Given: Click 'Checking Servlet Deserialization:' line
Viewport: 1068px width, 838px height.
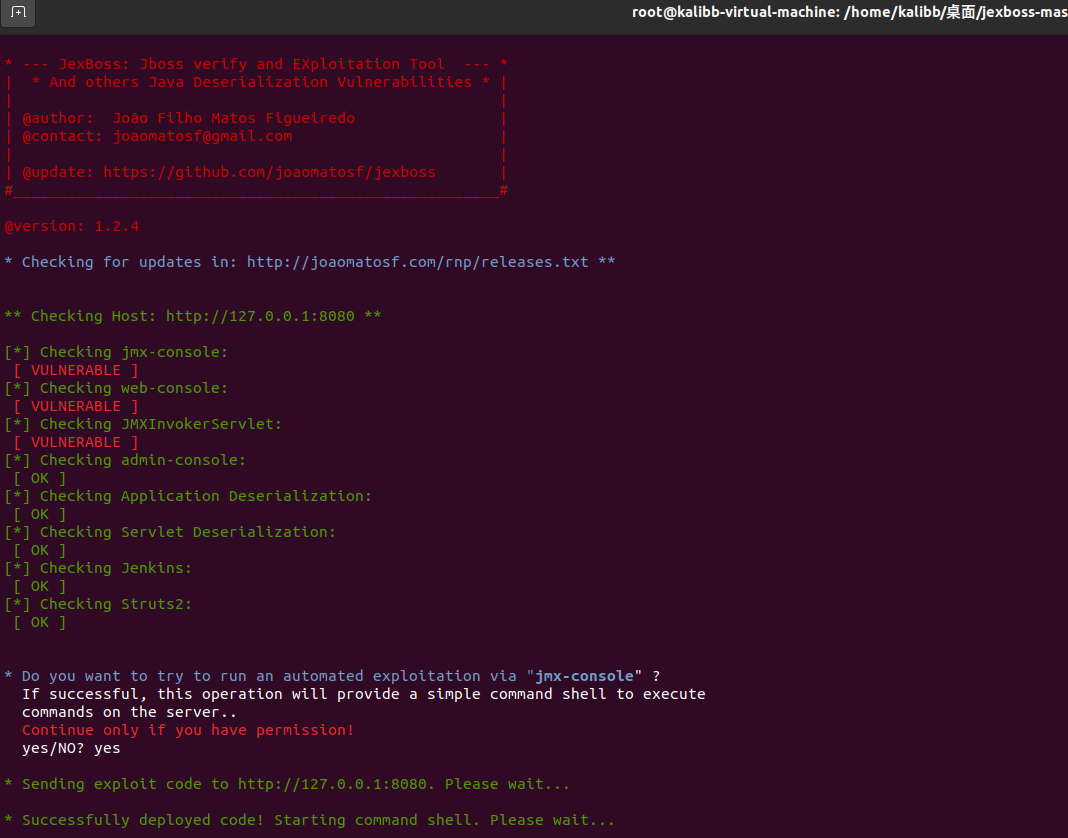Looking at the screenshot, I should (170, 533).
